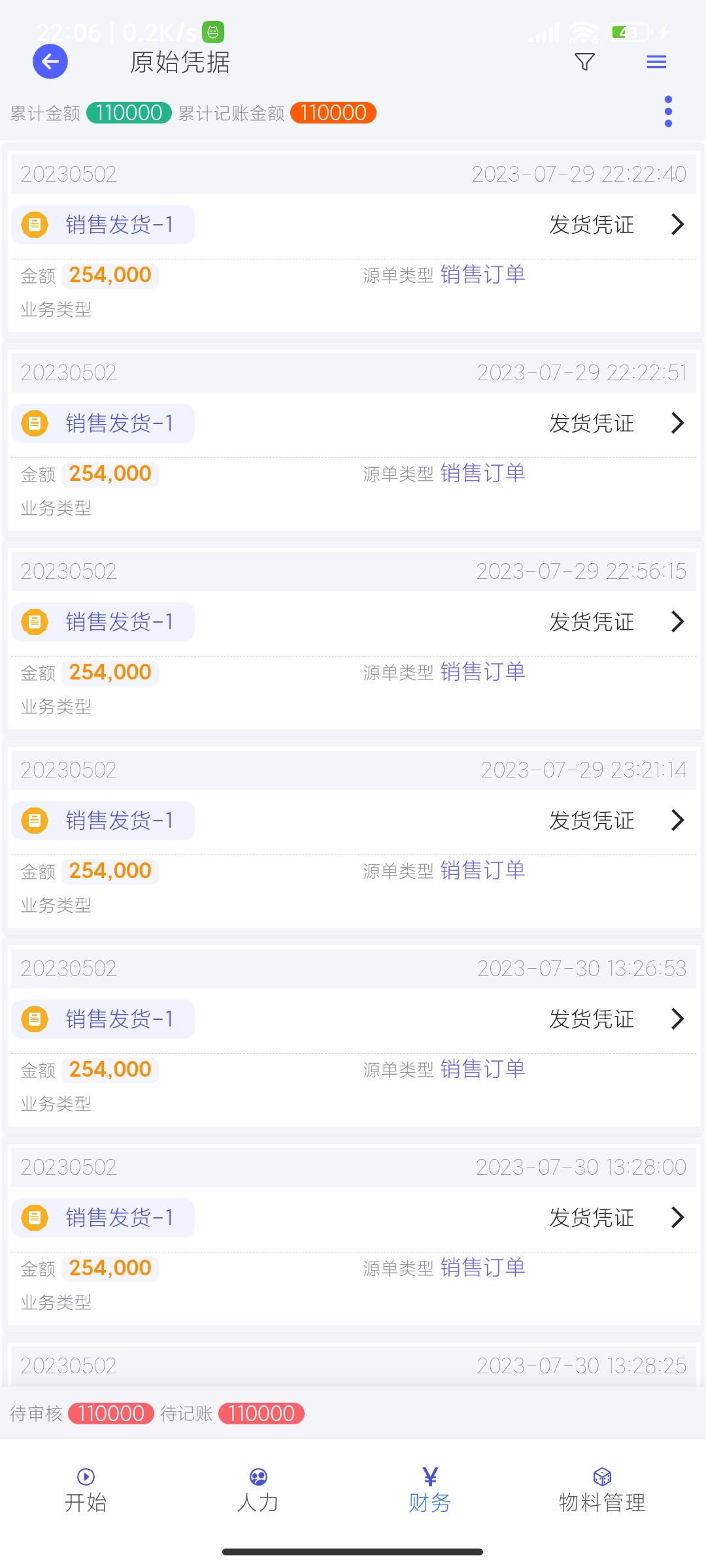
Task: Tap the yen icon in bottom navigation
Action: 430,1477
